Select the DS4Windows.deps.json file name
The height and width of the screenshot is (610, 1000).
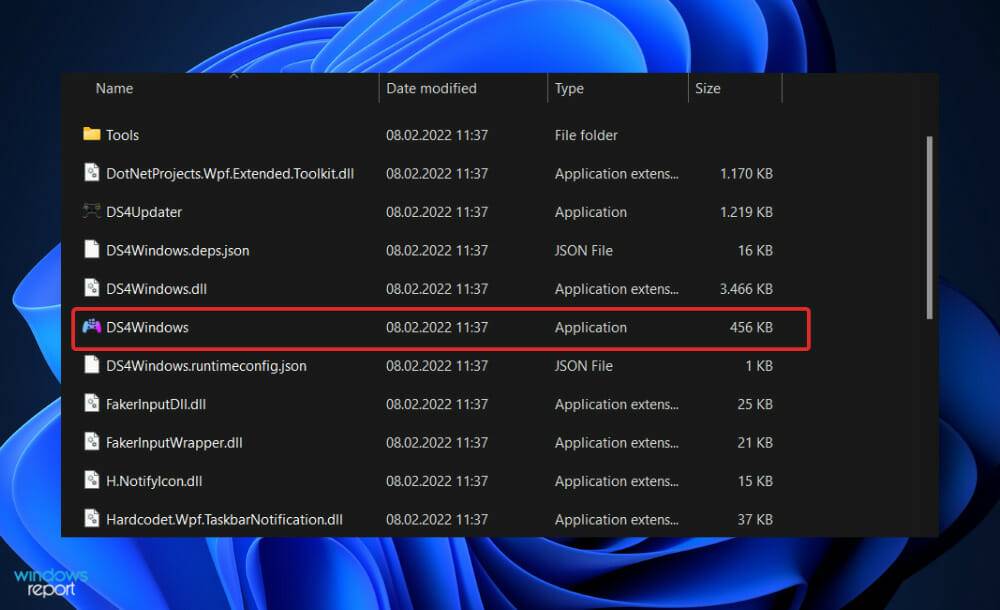coord(177,251)
